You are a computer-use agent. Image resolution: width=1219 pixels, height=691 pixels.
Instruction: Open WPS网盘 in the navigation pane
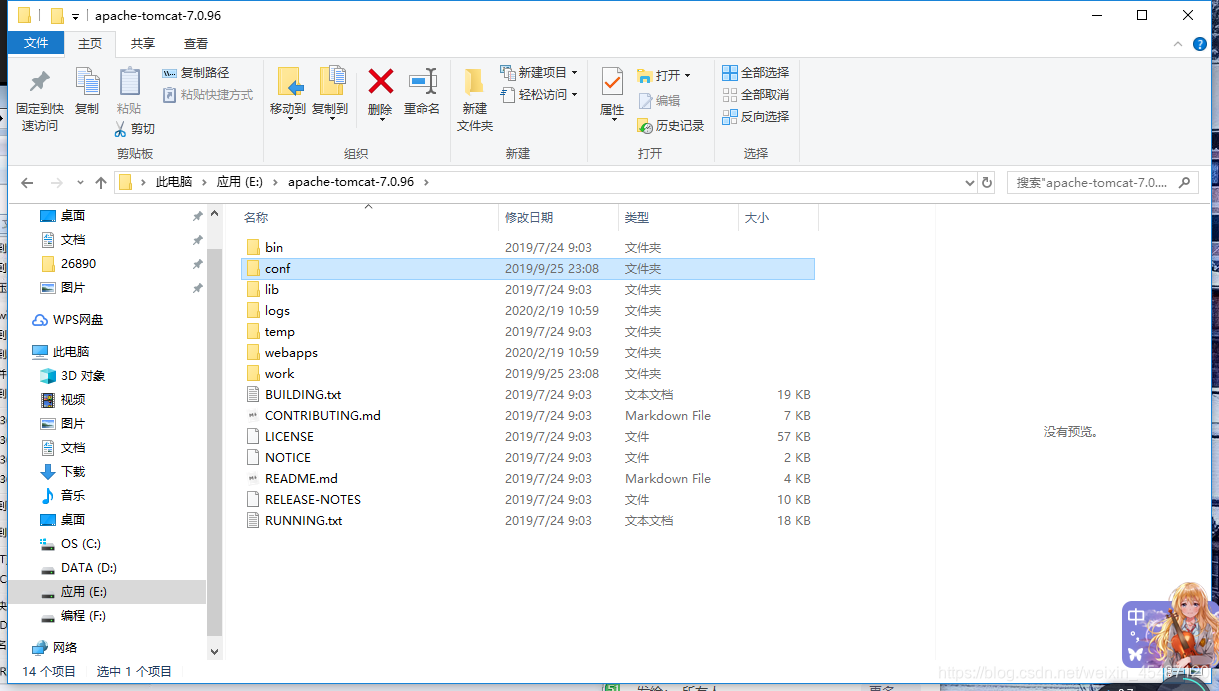(x=78, y=320)
